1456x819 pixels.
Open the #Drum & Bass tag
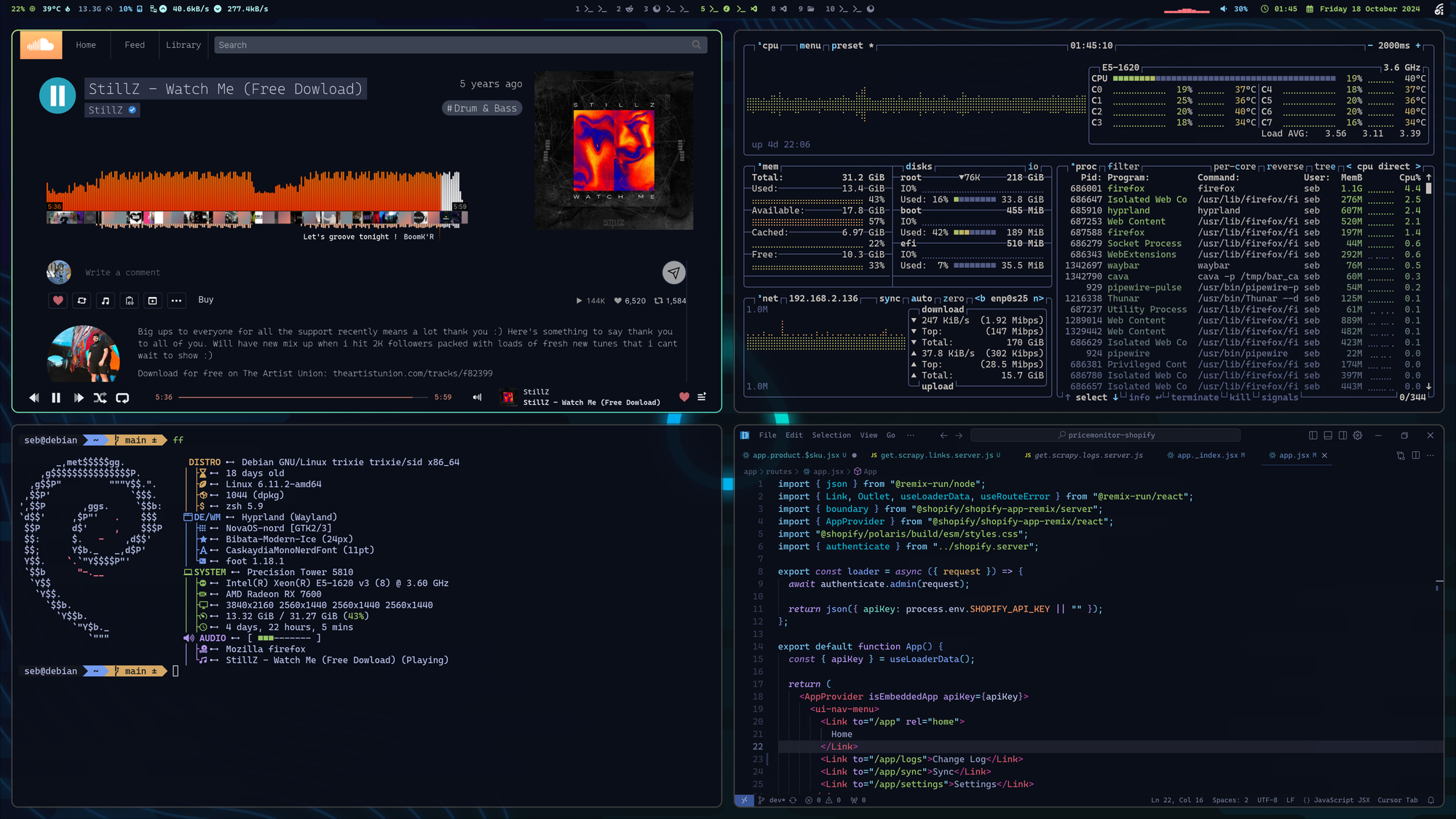click(x=482, y=108)
